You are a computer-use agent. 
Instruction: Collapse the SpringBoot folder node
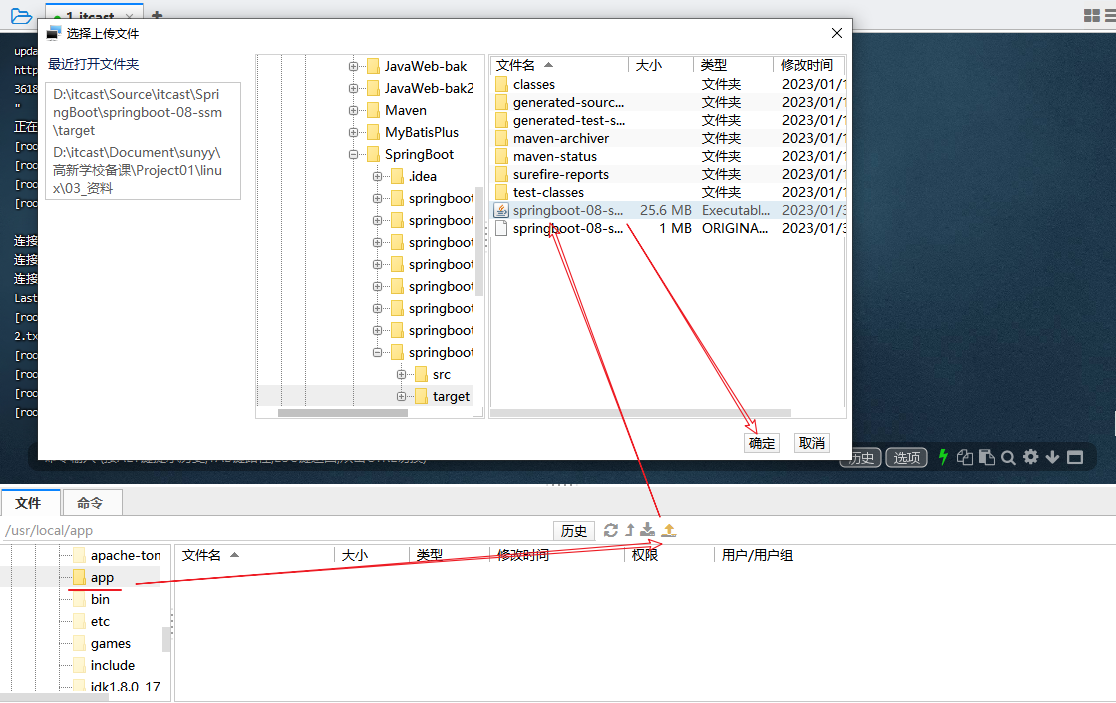[353, 154]
